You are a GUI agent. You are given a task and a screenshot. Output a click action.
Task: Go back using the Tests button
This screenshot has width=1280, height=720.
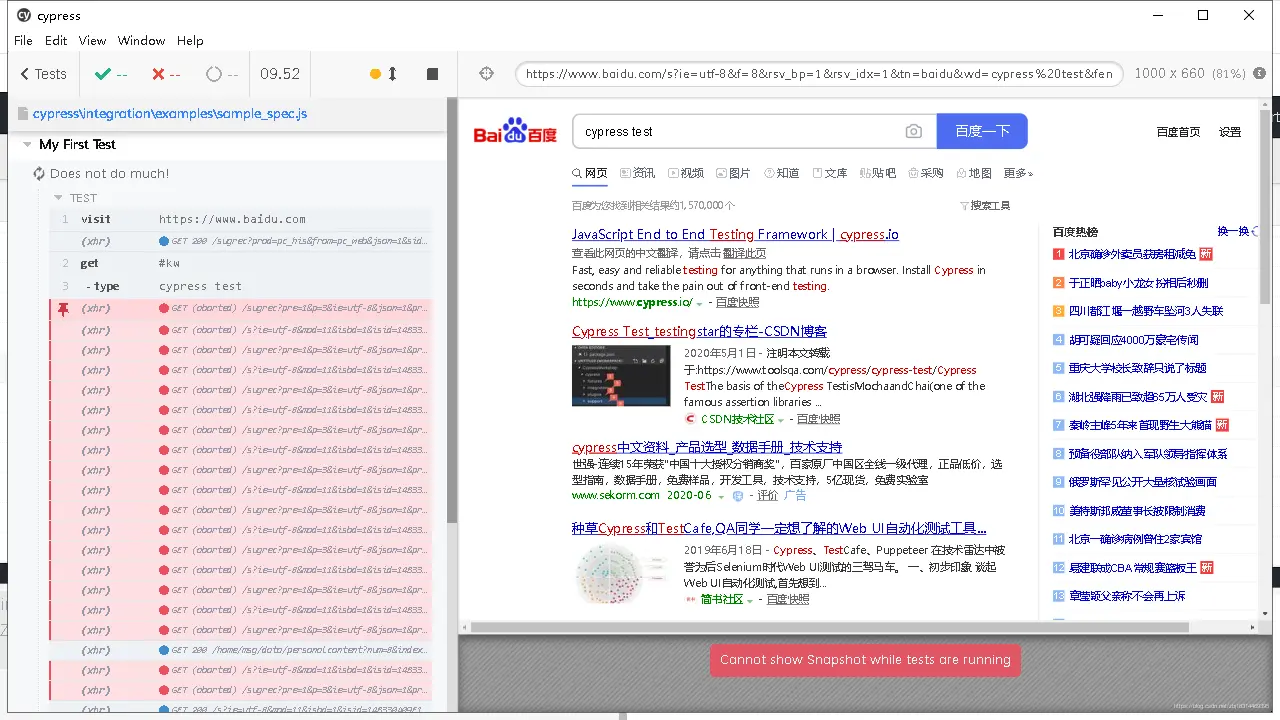(41, 73)
